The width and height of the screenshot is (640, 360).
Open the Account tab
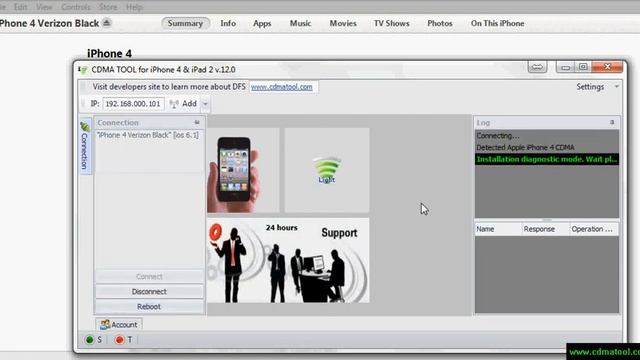119,324
